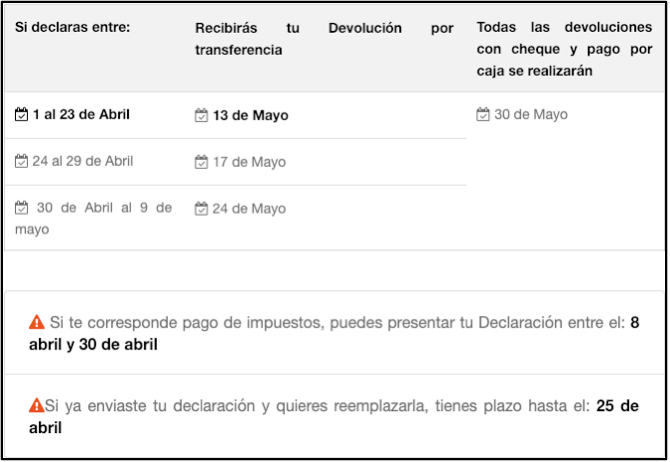The height and width of the screenshot is (462, 670).
Task: Click calendar icon beside 1 al 23 de Abril
Action: click(x=21, y=115)
